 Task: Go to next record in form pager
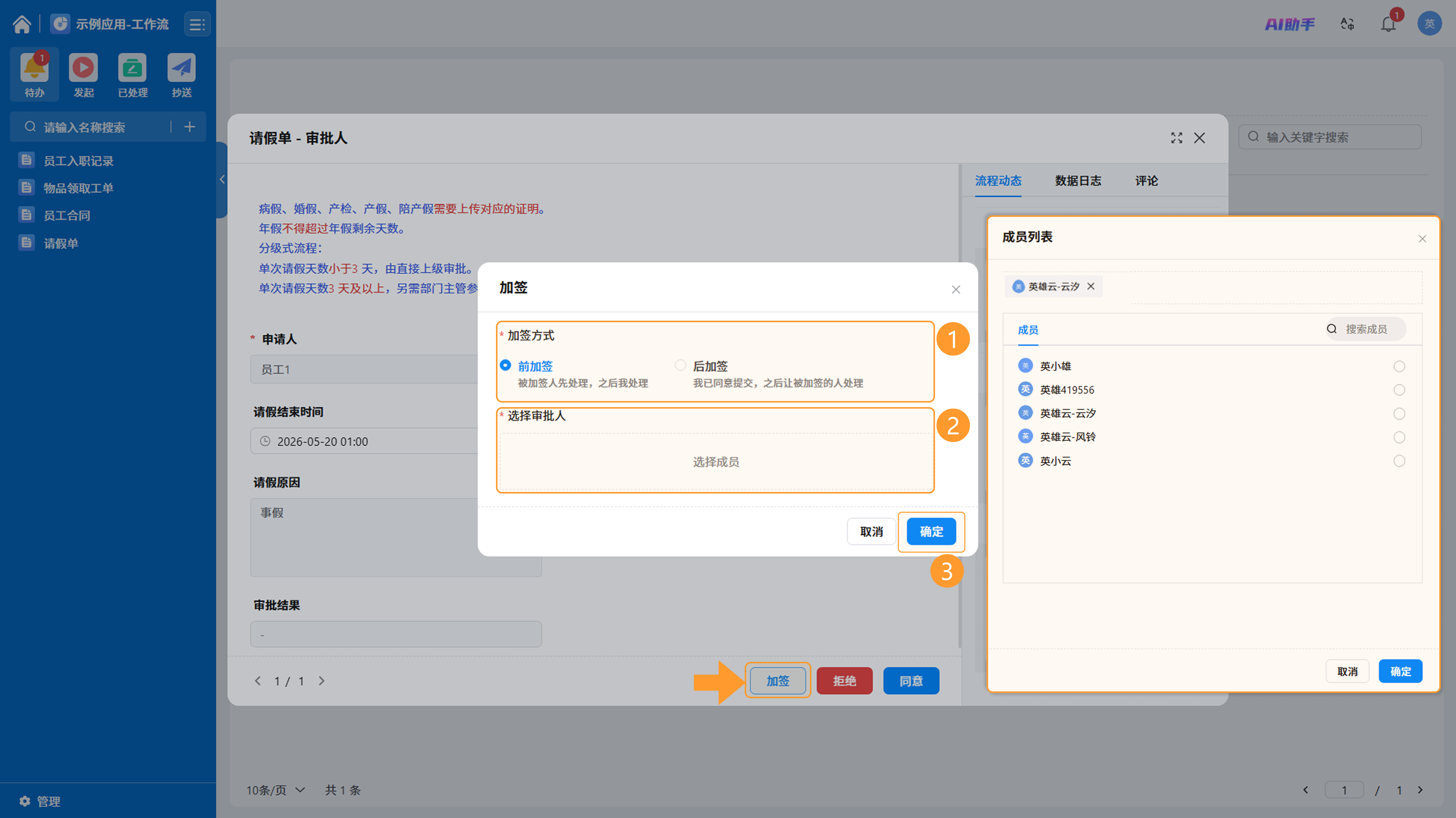click(x=321, y=681)
